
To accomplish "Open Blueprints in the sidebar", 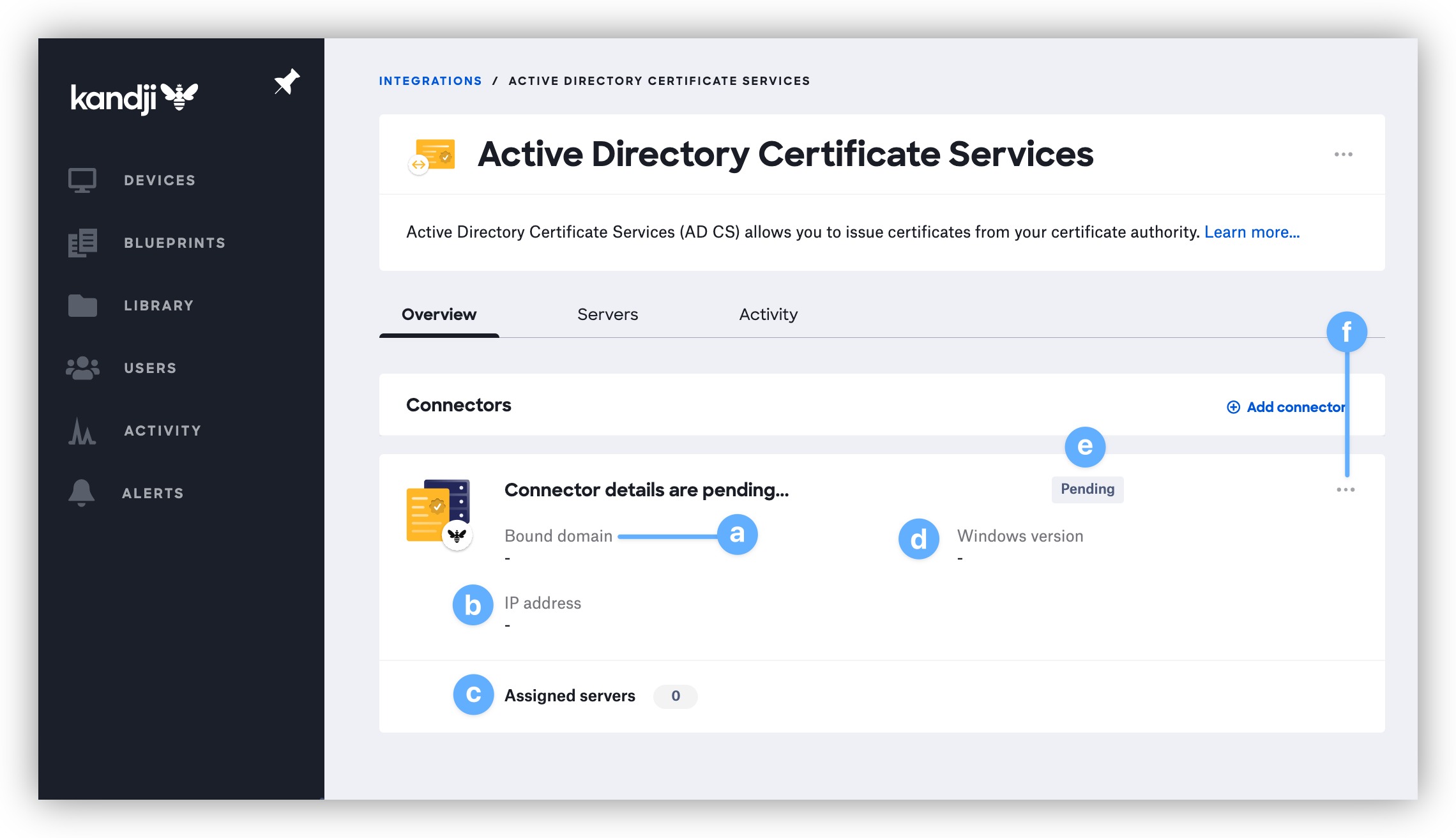I will [174, 243].
